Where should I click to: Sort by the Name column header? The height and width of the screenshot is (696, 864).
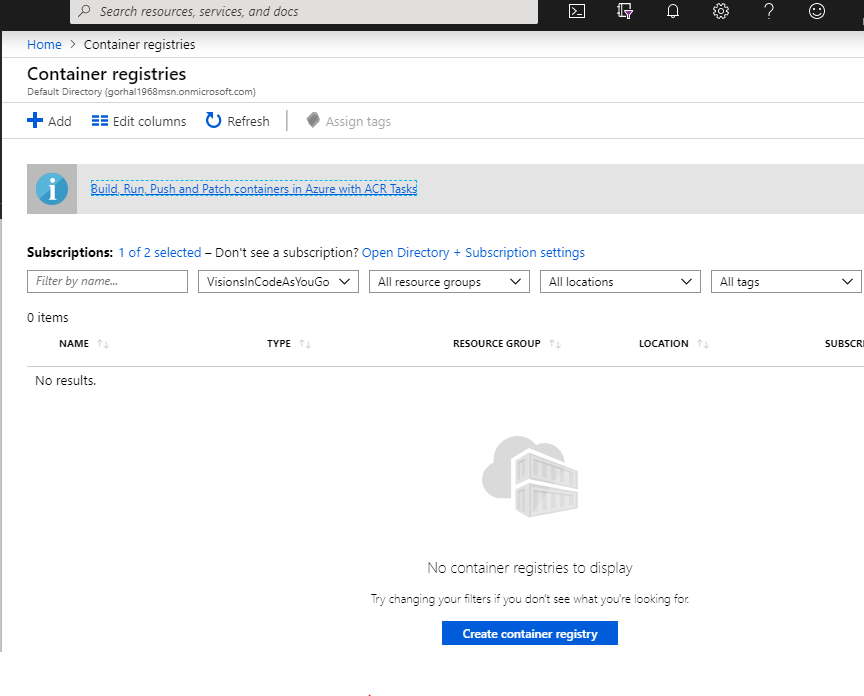pos(74,344)
